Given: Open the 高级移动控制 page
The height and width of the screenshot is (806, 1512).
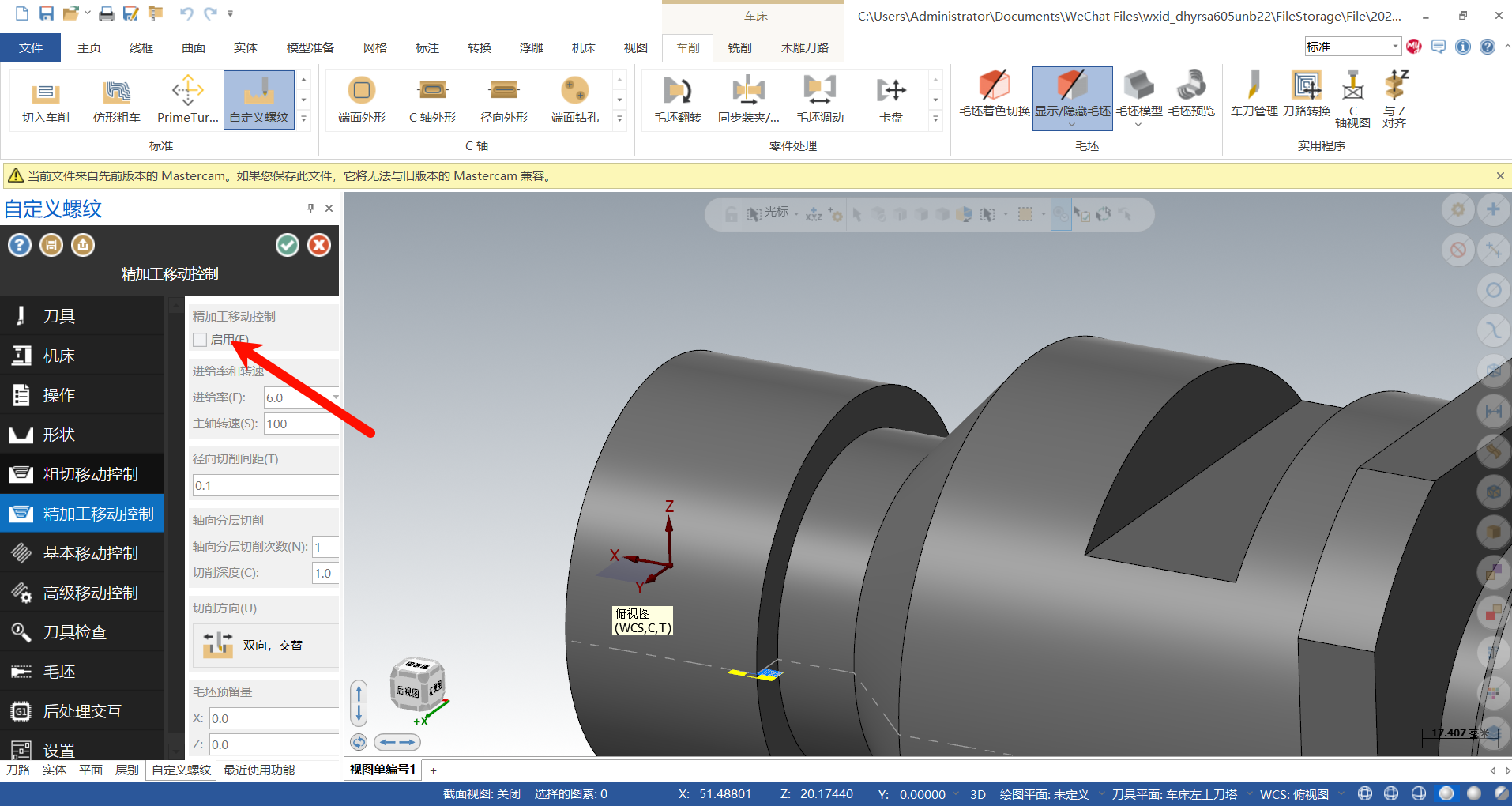Looking at the screenshot, I should click(82, 593).
